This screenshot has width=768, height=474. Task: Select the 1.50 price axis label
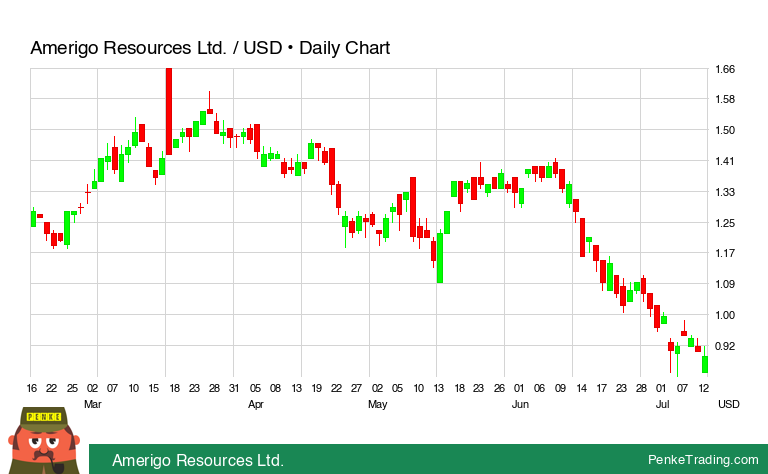725,130
